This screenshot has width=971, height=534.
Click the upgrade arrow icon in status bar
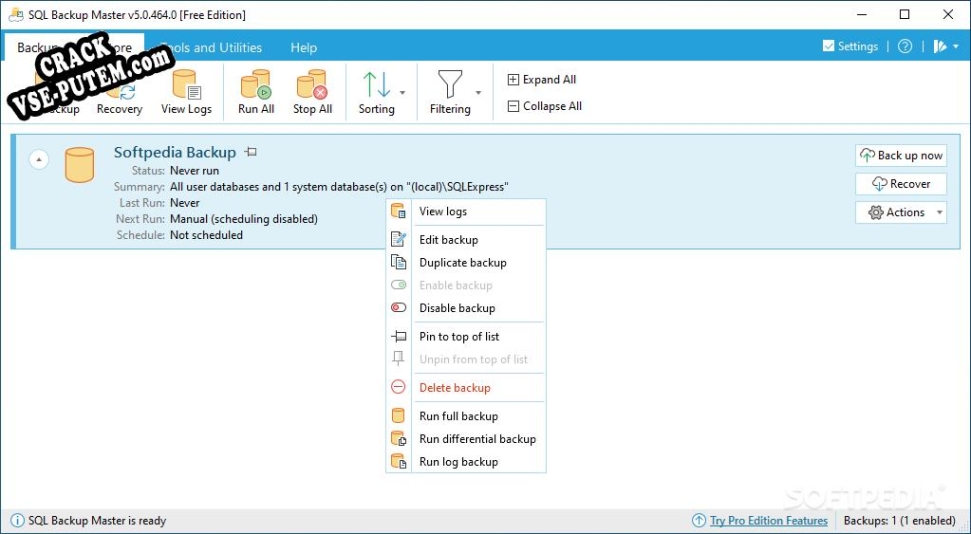pyautogui.click(x=699, y=520)
